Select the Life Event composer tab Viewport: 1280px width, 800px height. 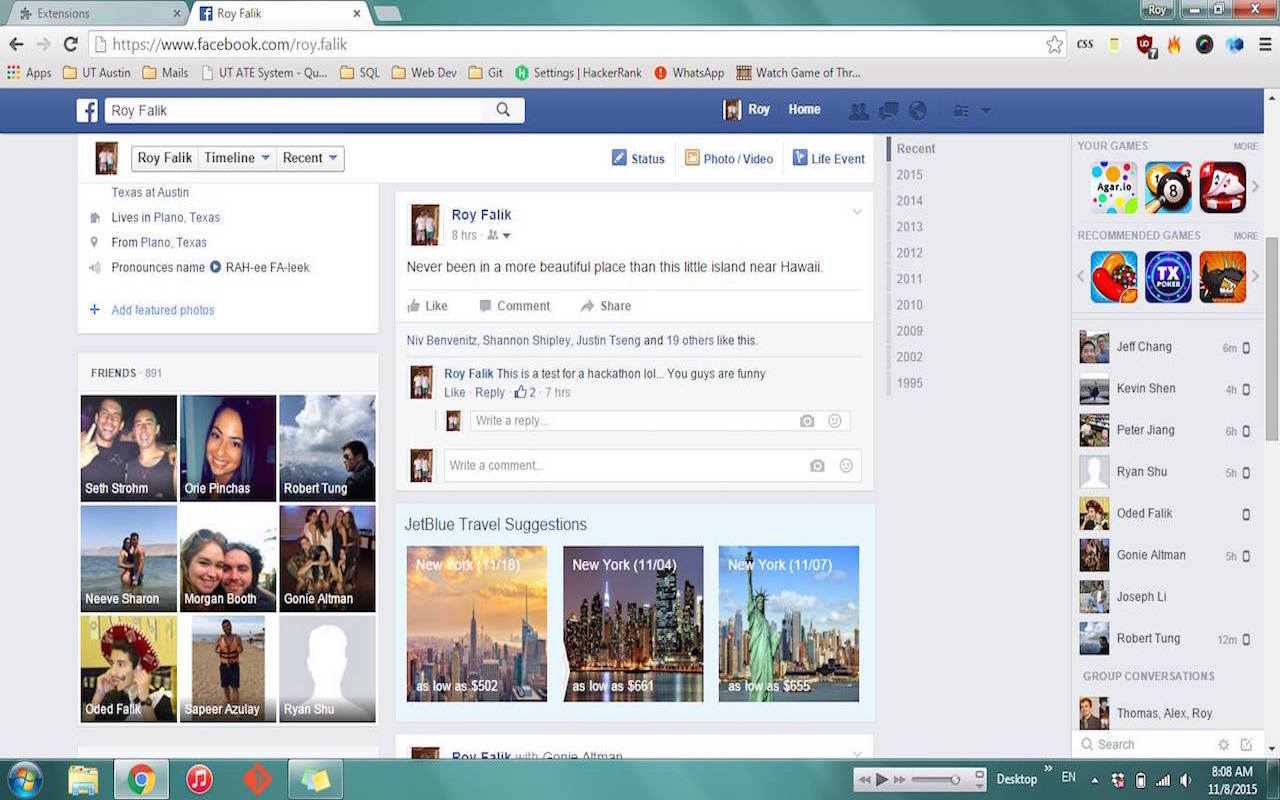click(x=828, y=158)
